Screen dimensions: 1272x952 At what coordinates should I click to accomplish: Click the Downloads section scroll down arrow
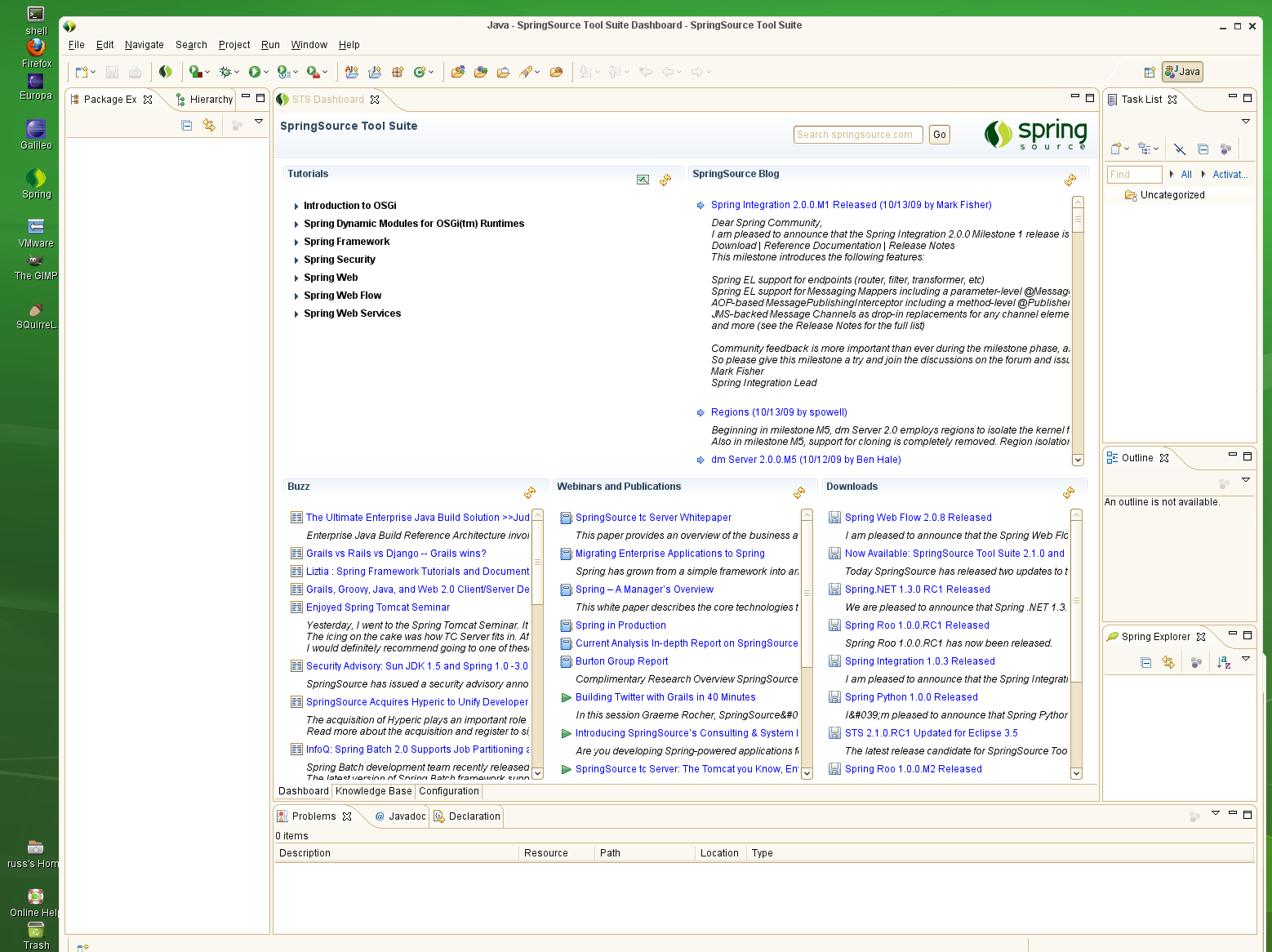pyautogui.click(x=1076, y=773)
